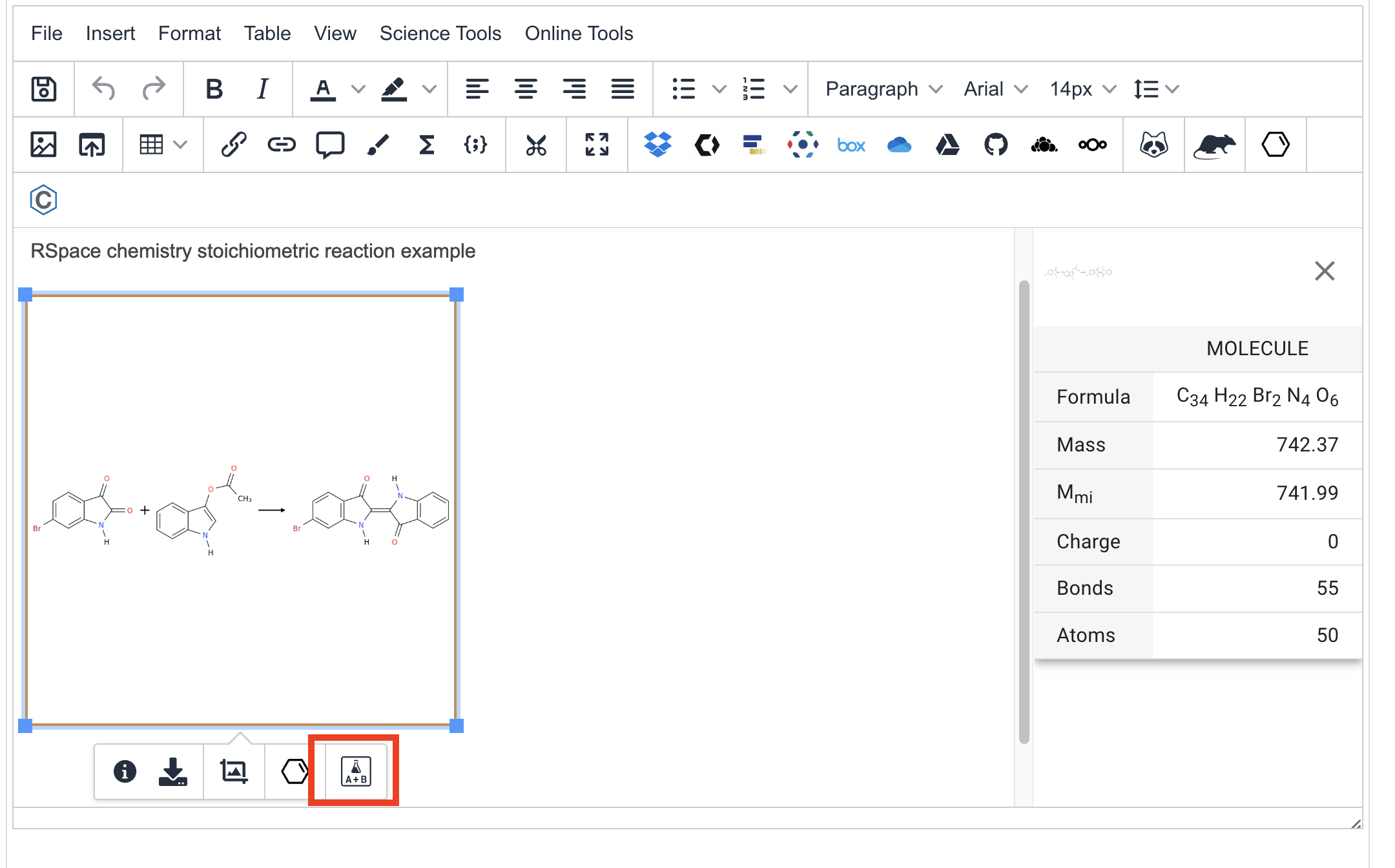The width and height of the screenshot is (1395, 868).
Task: Click the GitHub icon in toolbar
Action: click(x=995, y=145)
